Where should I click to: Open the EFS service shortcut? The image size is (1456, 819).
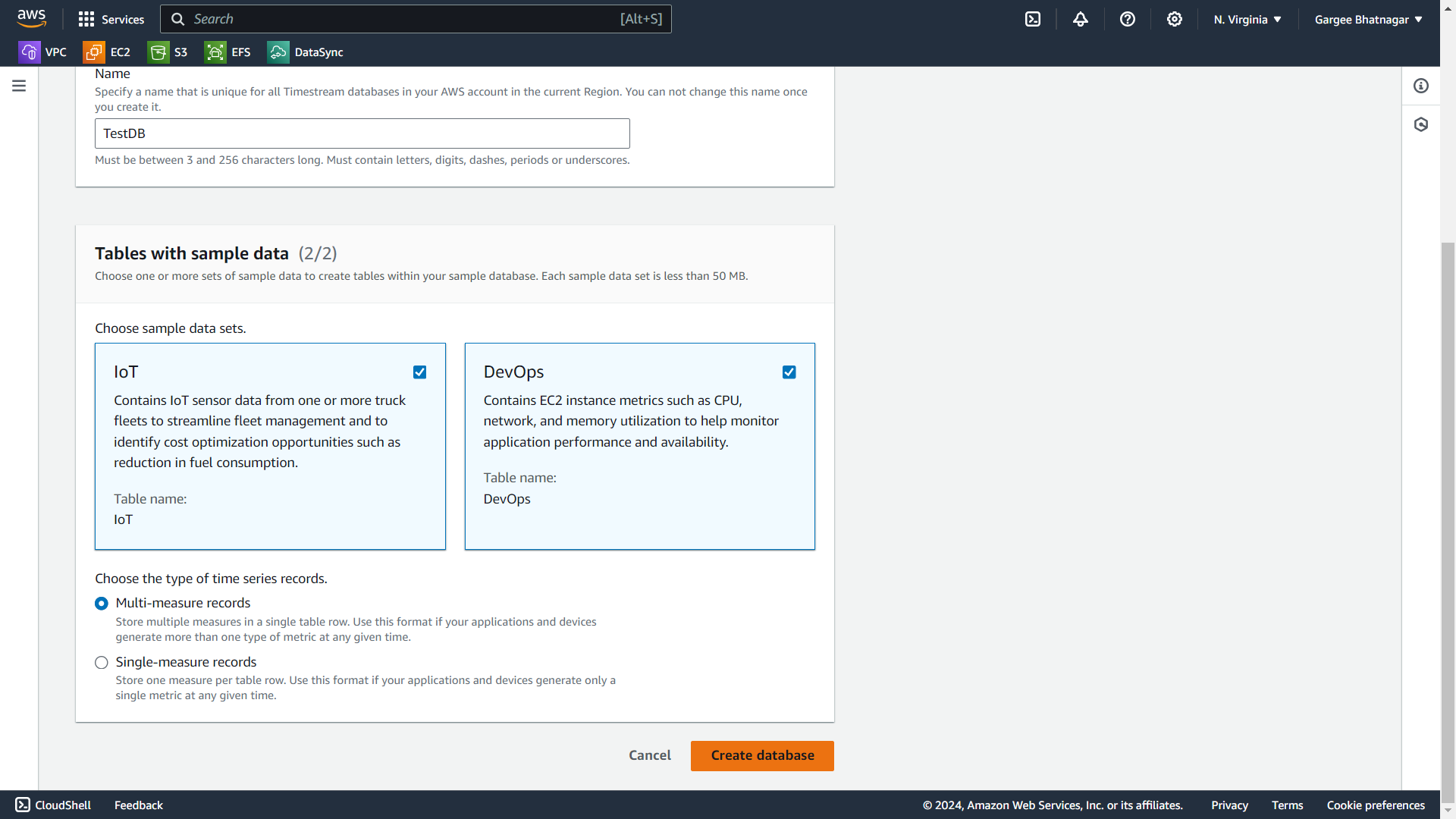click(227, 52)
